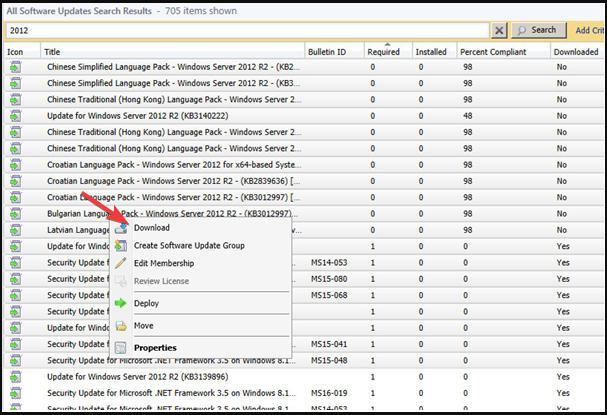Clear the search box with the X button
Image resolution: width=607 pixels, height=415 pixels.
pos(499,30)
